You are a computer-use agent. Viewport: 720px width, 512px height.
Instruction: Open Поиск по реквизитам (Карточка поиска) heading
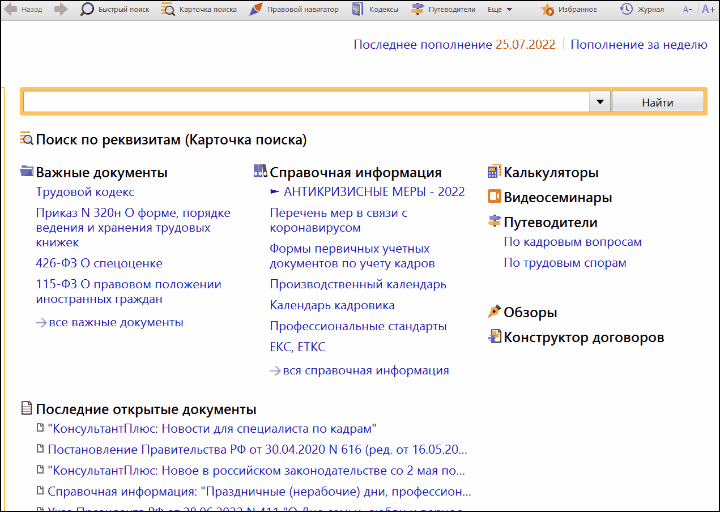point(171,140)
